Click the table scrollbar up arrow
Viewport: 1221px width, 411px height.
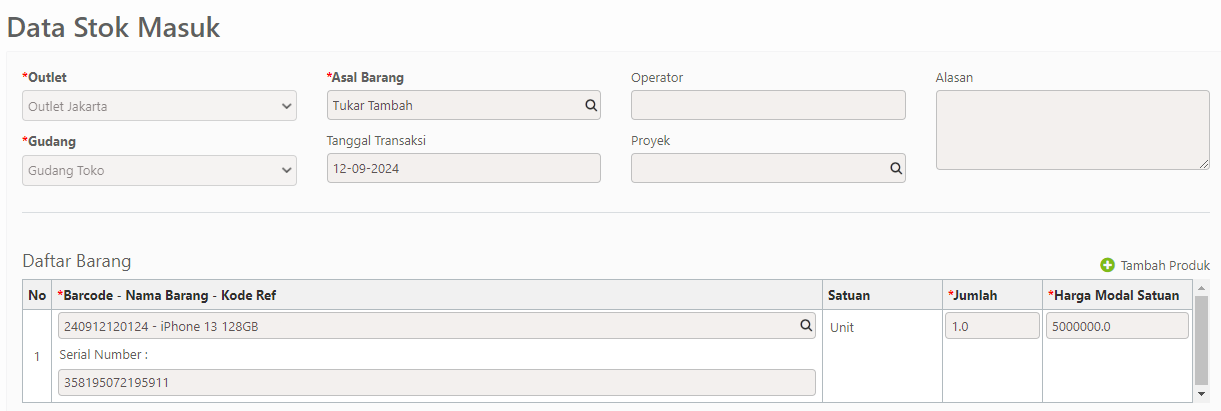point(1202,289)
